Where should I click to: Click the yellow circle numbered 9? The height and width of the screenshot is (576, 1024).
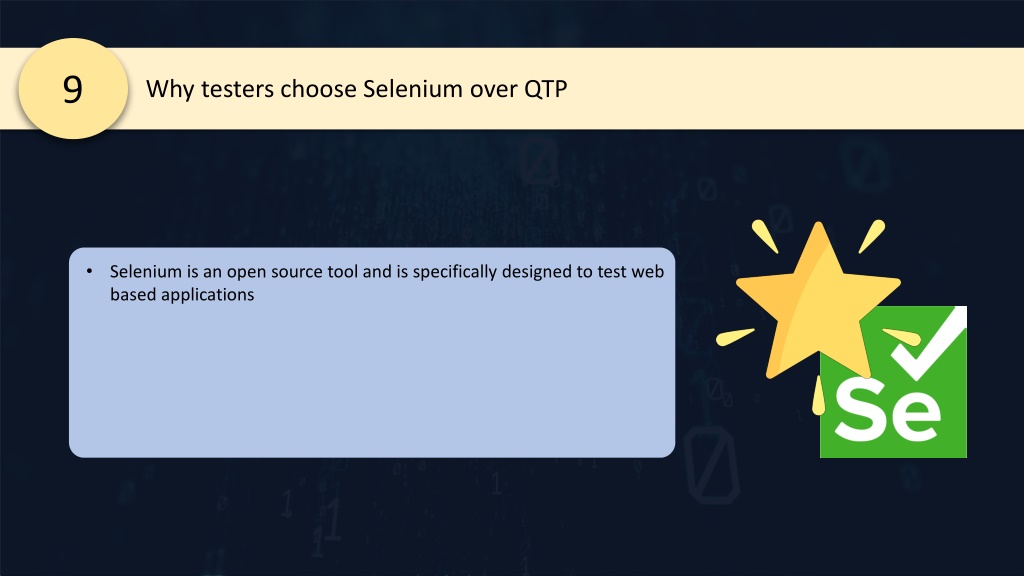click(x=72, y=88)
